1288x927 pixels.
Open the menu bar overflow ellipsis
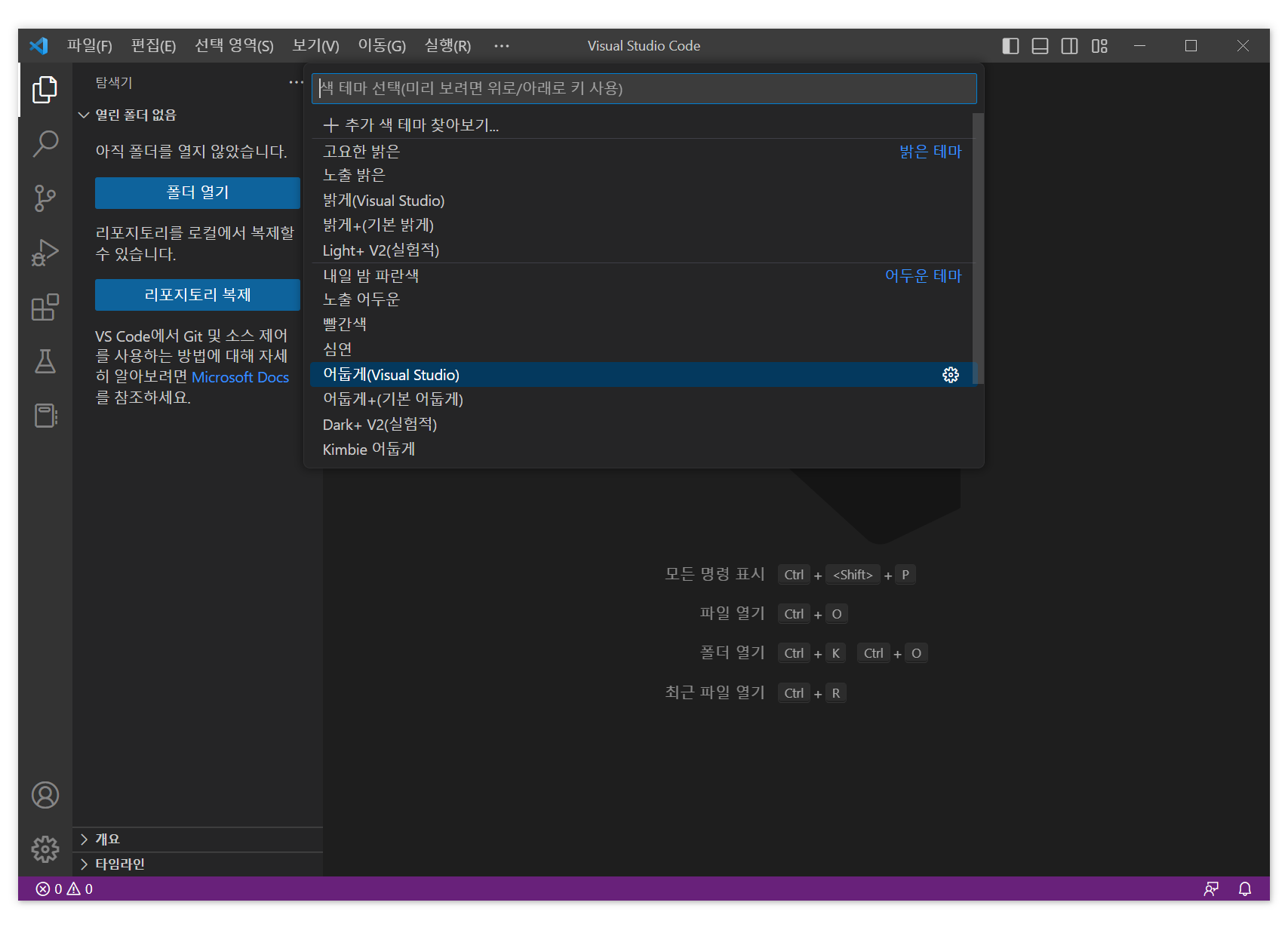pos(502,46)
